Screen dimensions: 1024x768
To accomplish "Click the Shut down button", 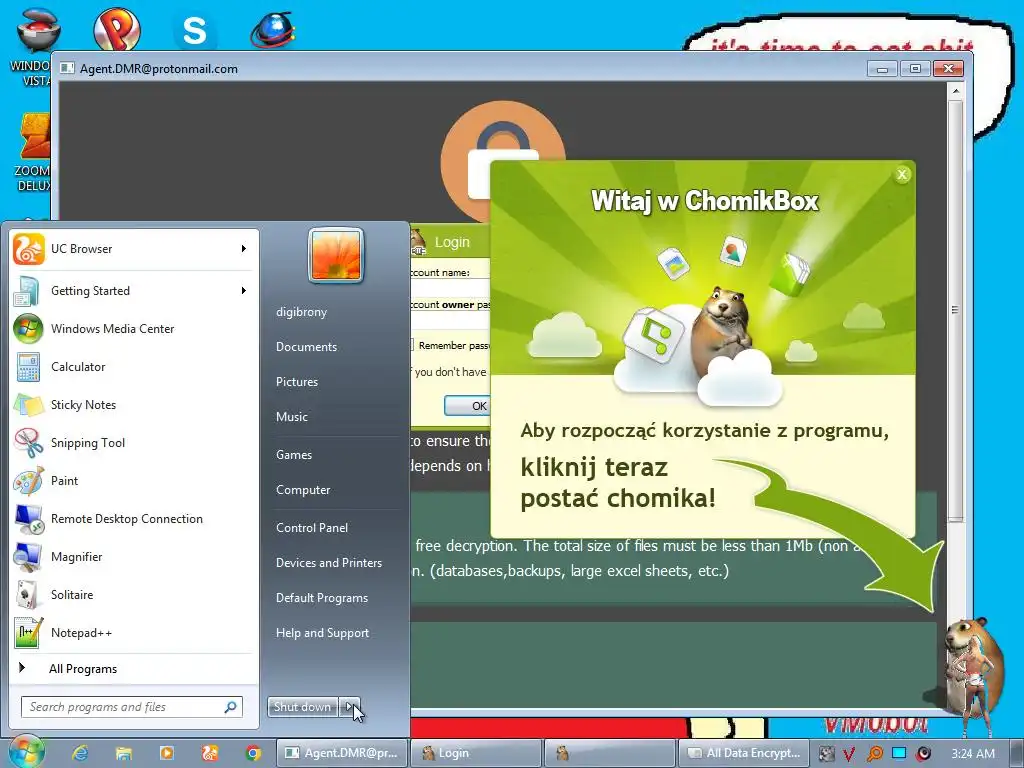I will [302, 707].
